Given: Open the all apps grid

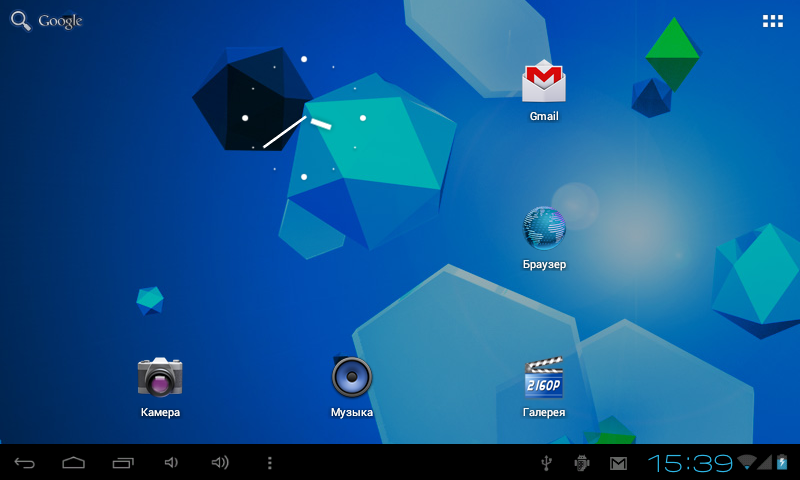Looking at the screenshot, I should coord(772,21).
